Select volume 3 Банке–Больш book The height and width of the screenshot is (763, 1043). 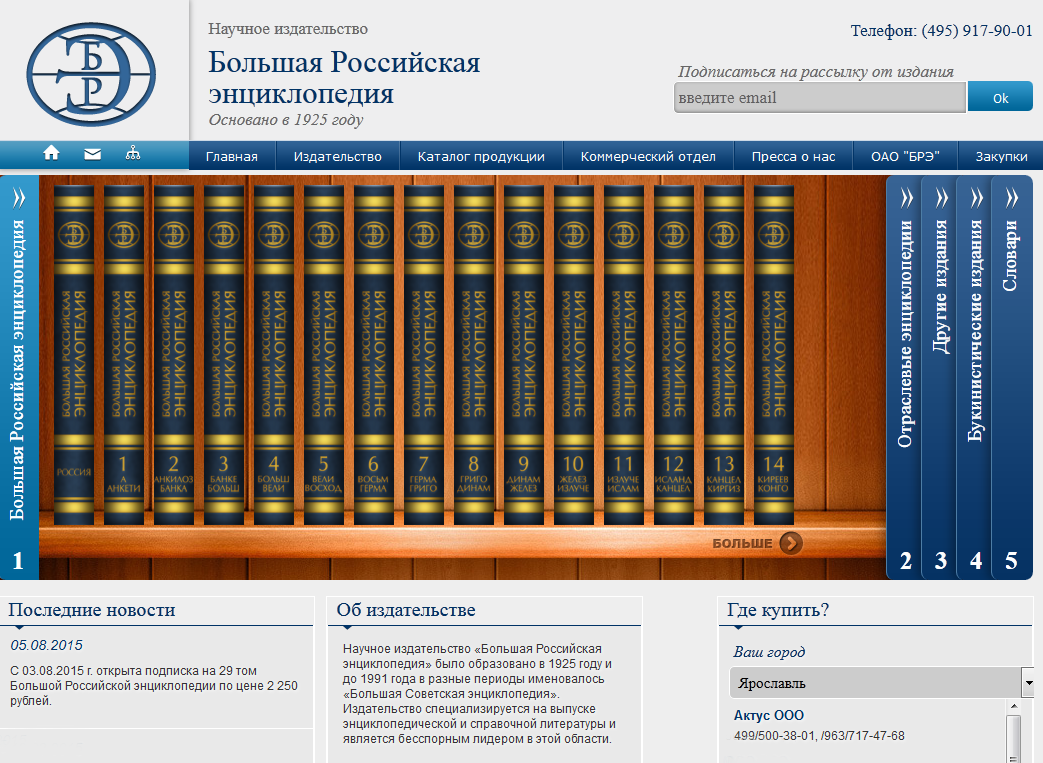(x=224, y=355)
